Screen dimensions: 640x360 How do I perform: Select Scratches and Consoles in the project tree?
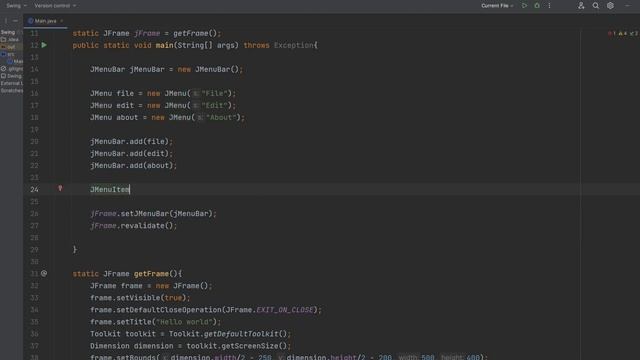12,91
